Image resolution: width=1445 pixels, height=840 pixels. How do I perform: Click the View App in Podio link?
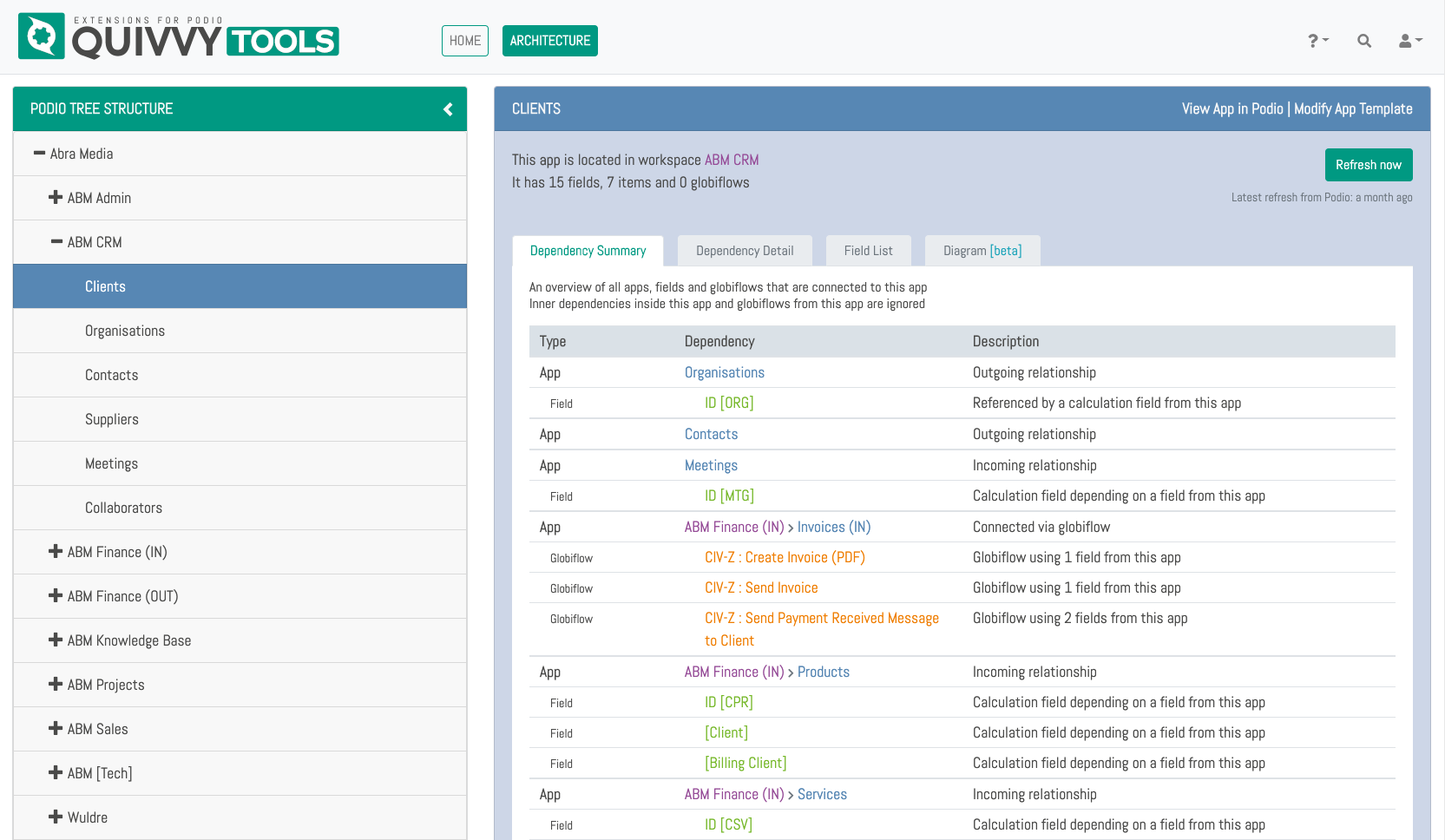tap(1232, 109)
